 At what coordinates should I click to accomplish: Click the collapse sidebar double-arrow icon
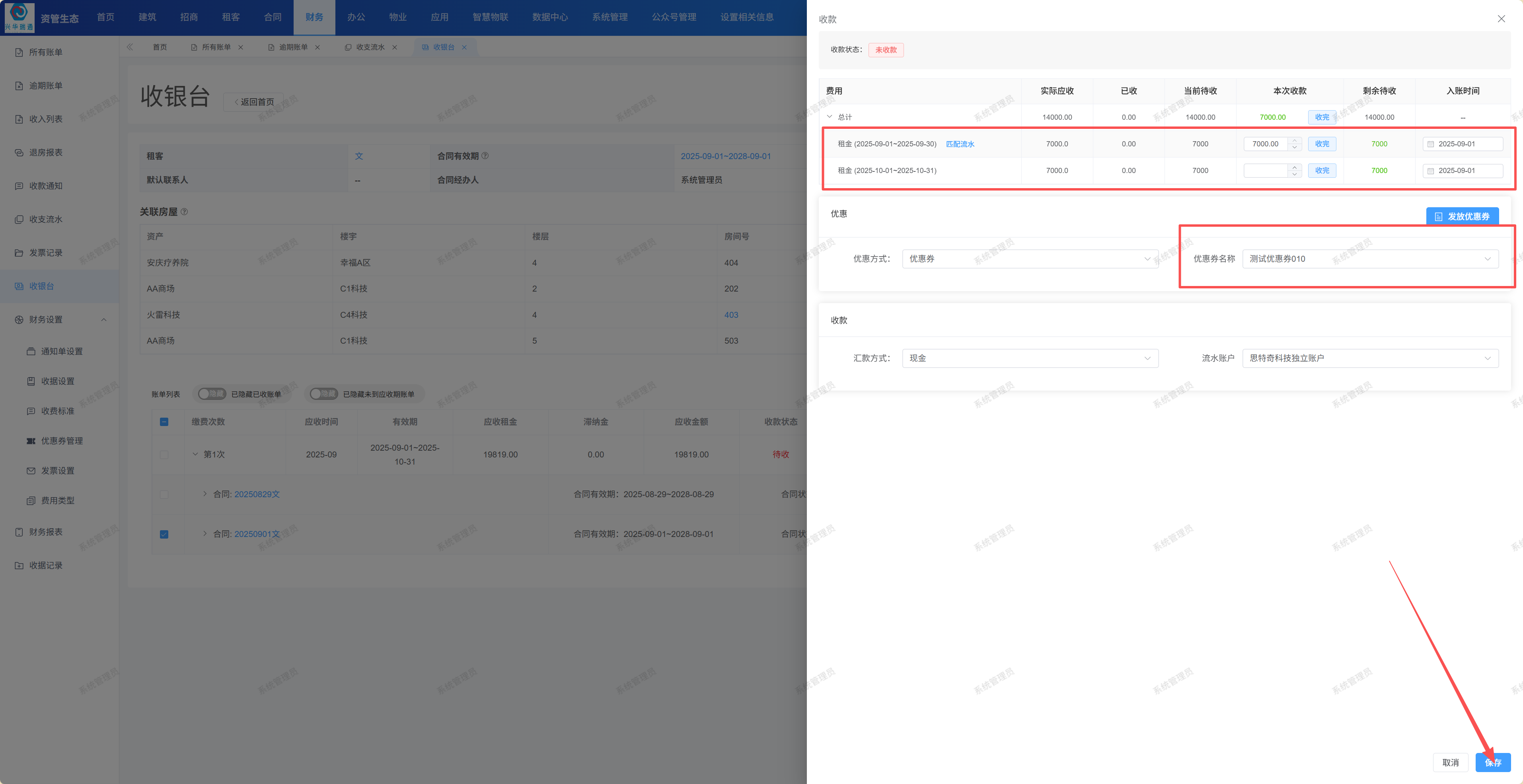click(129, 47)
